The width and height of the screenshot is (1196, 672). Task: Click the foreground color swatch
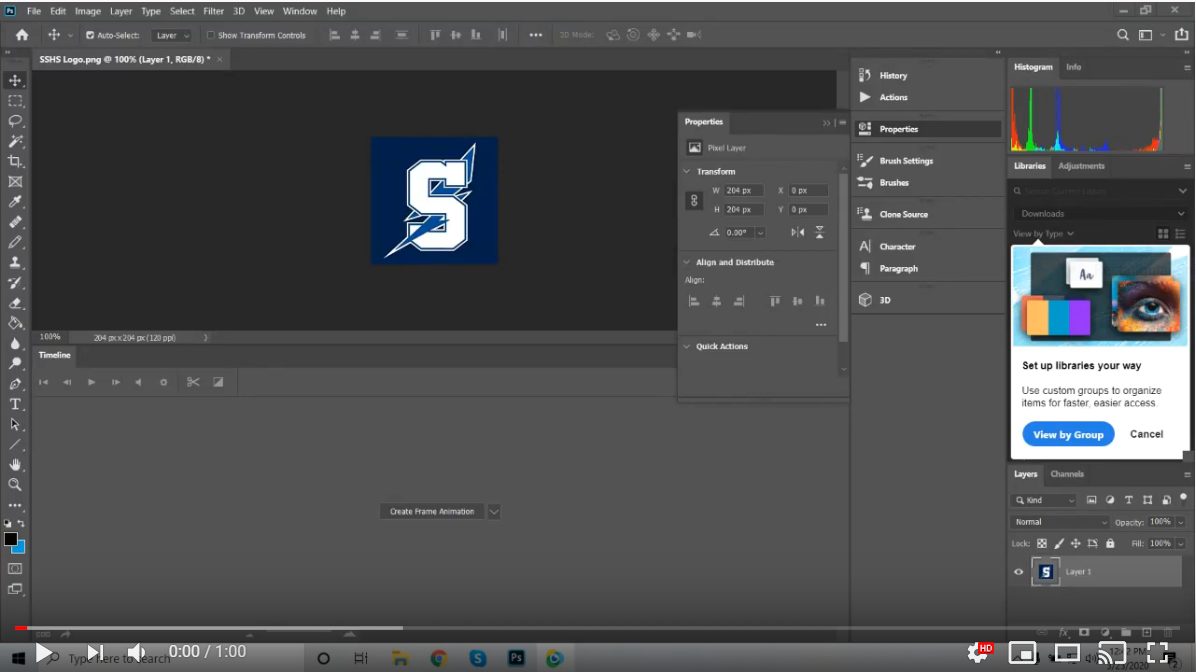[10, 539]
